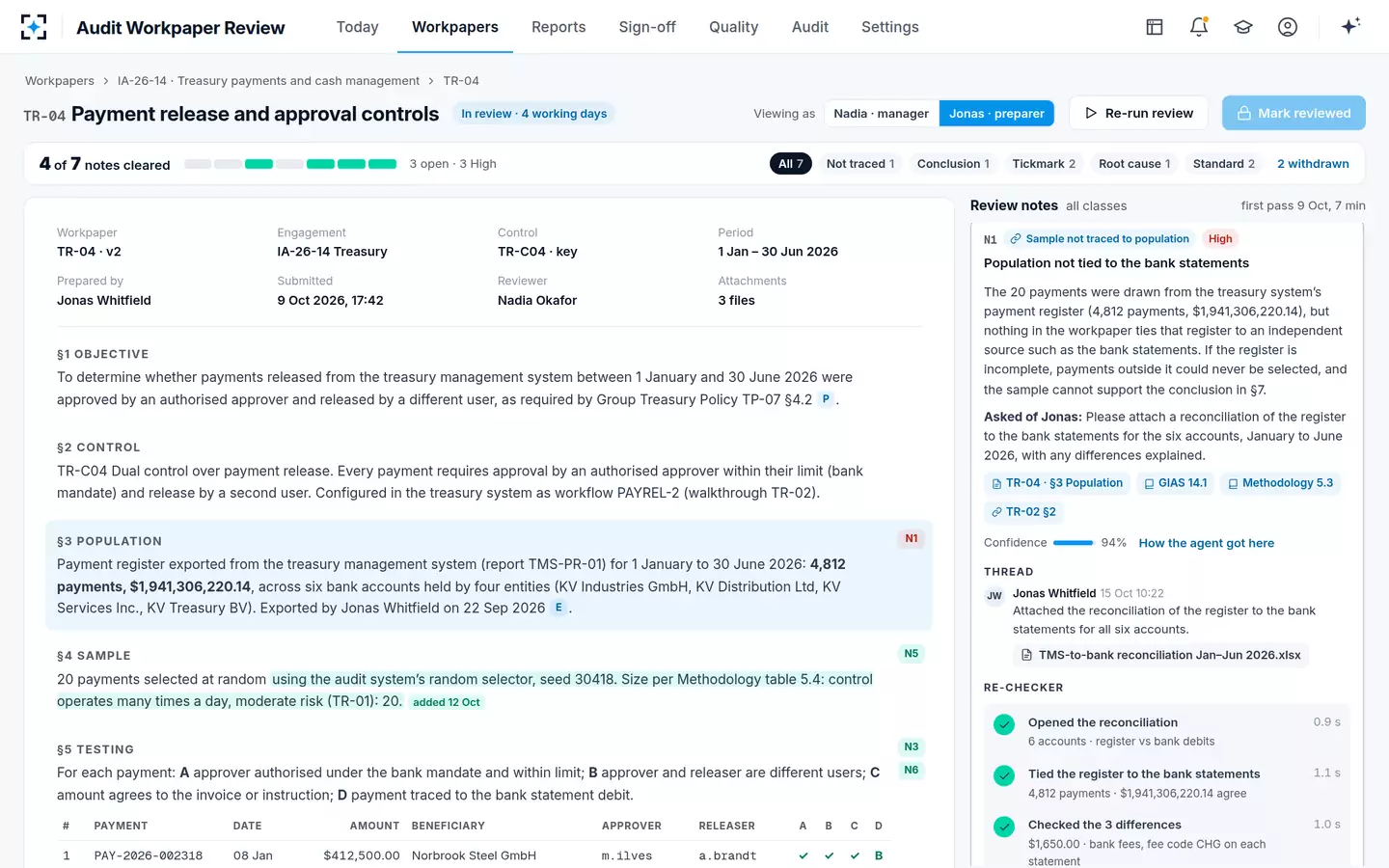Open the graduation cap learning icon
1389x868 pixels.
[1243, 27]
